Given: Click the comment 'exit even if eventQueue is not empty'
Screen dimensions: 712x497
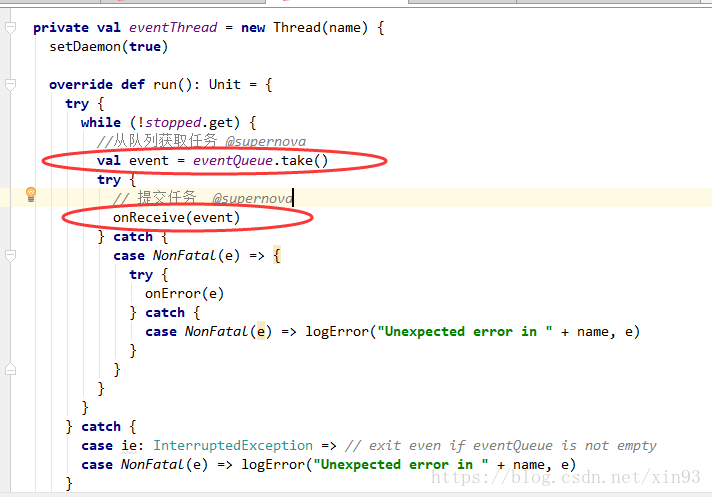Looking at the screenshot, I should click(500, 446).
